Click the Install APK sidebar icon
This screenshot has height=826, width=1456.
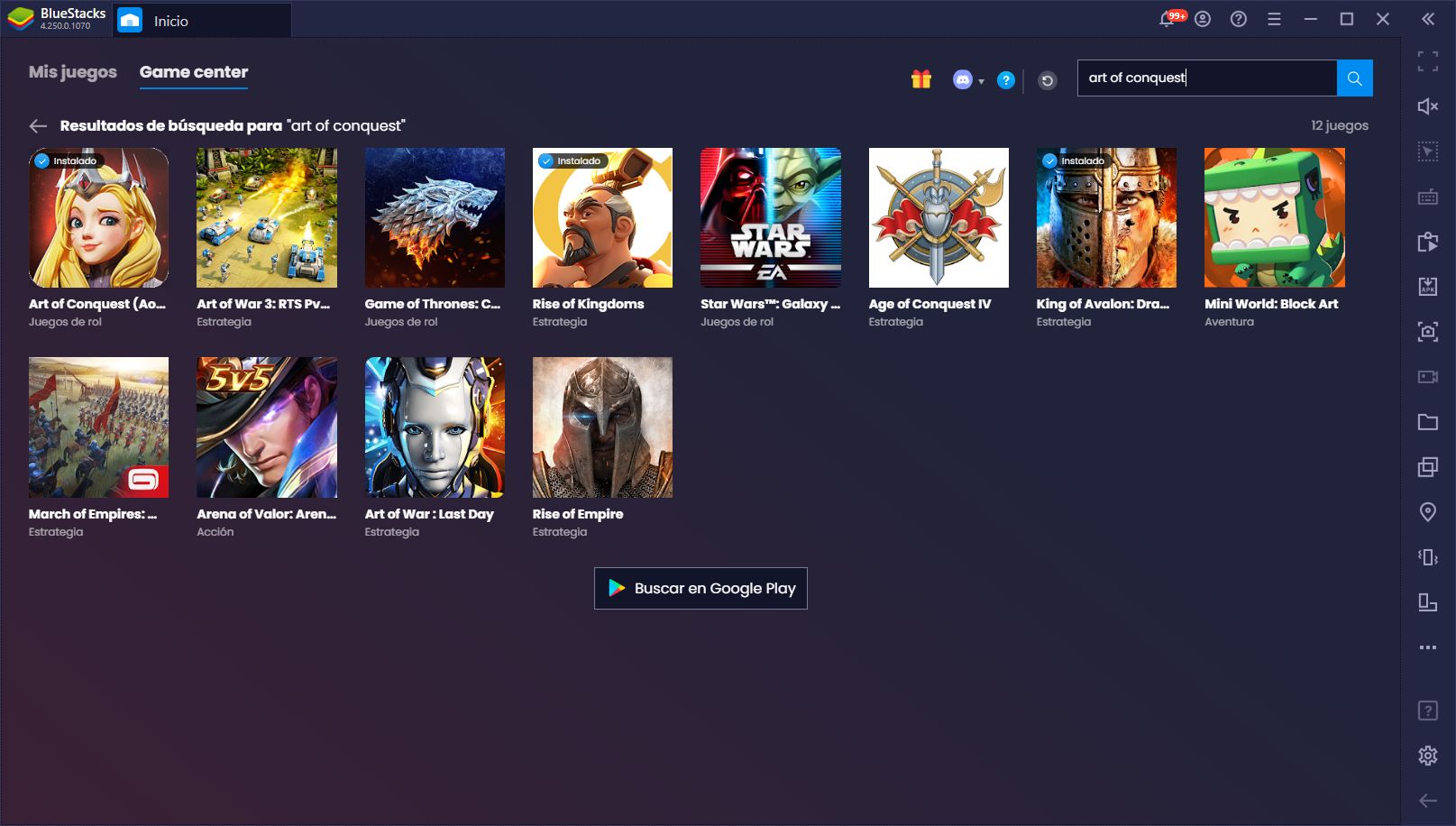pyautogui.click(x=1428, y=287)
